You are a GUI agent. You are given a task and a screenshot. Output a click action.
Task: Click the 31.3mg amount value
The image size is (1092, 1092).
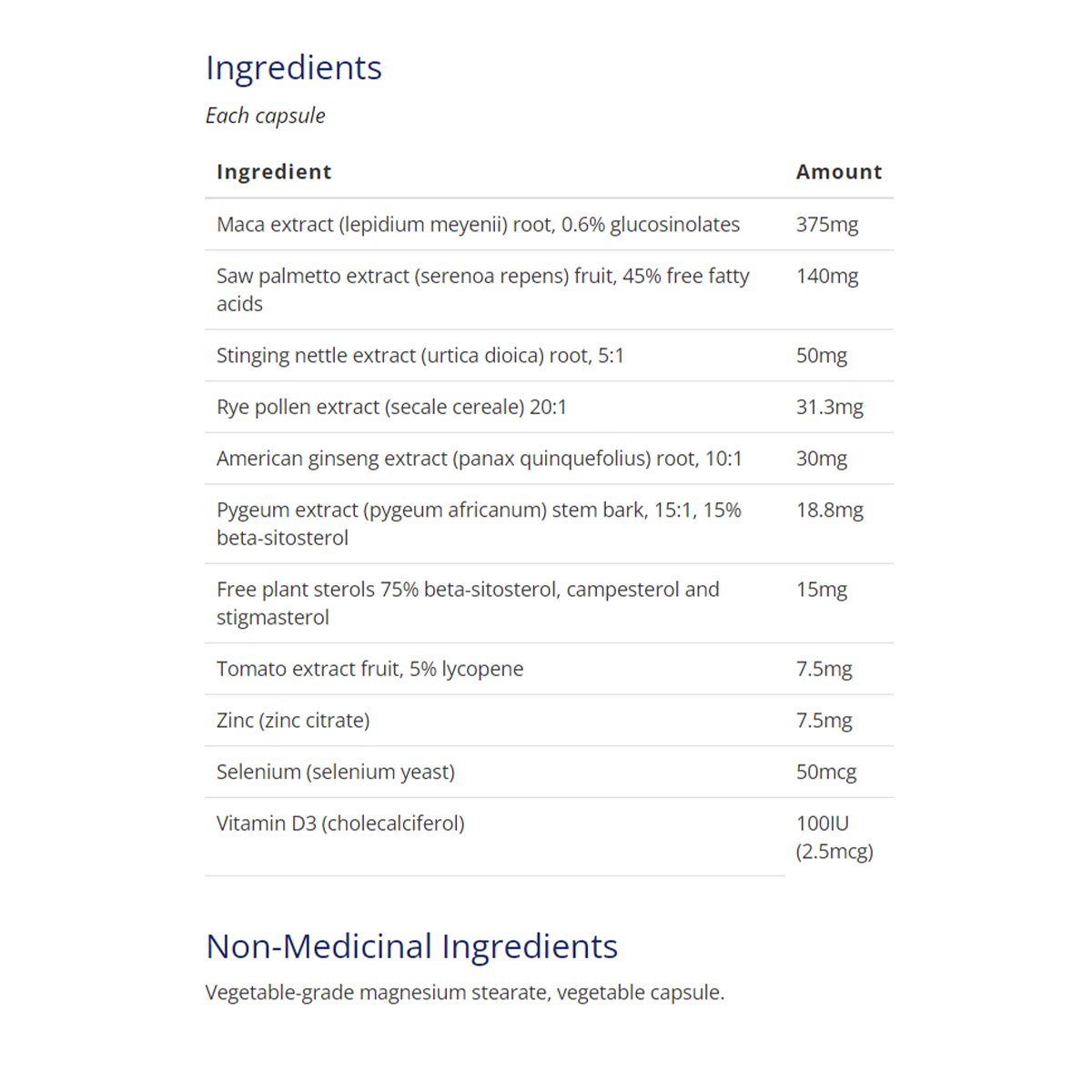(829, 407)
